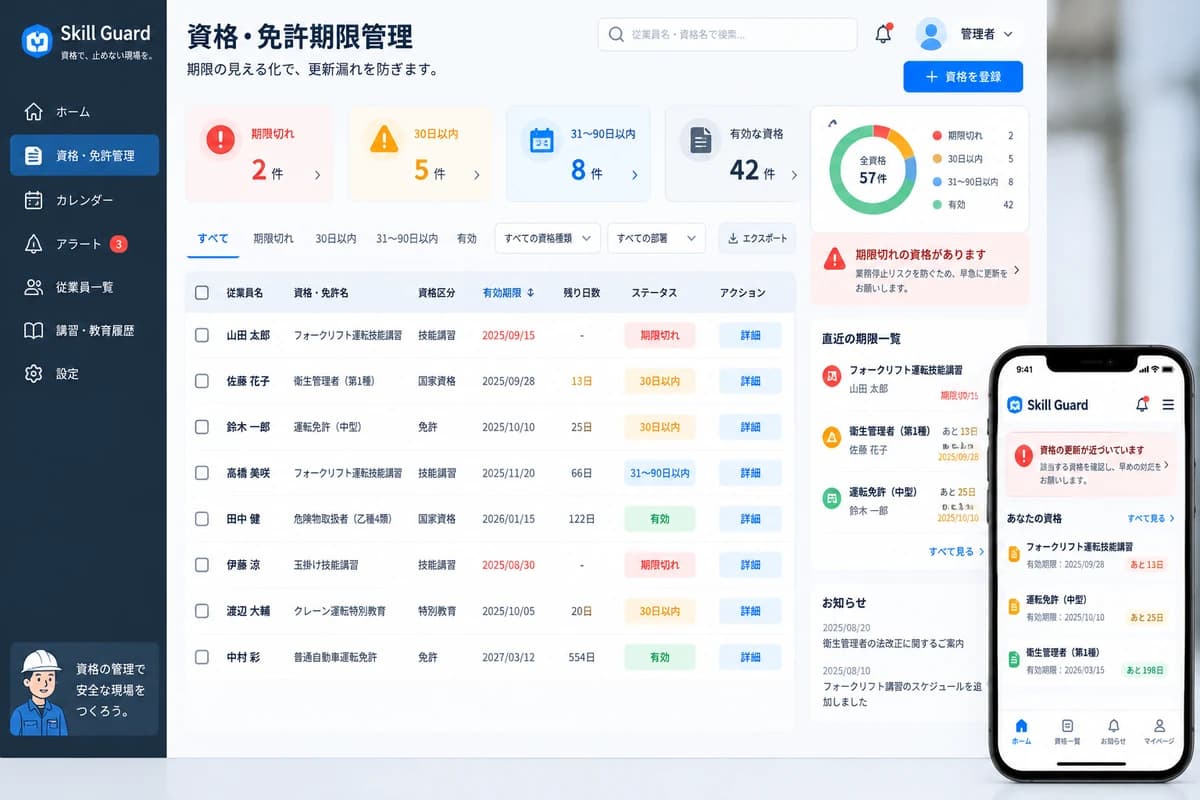Open the すべての資格種類 dropdown
1200x800 pixels.
tap(548, 238)
